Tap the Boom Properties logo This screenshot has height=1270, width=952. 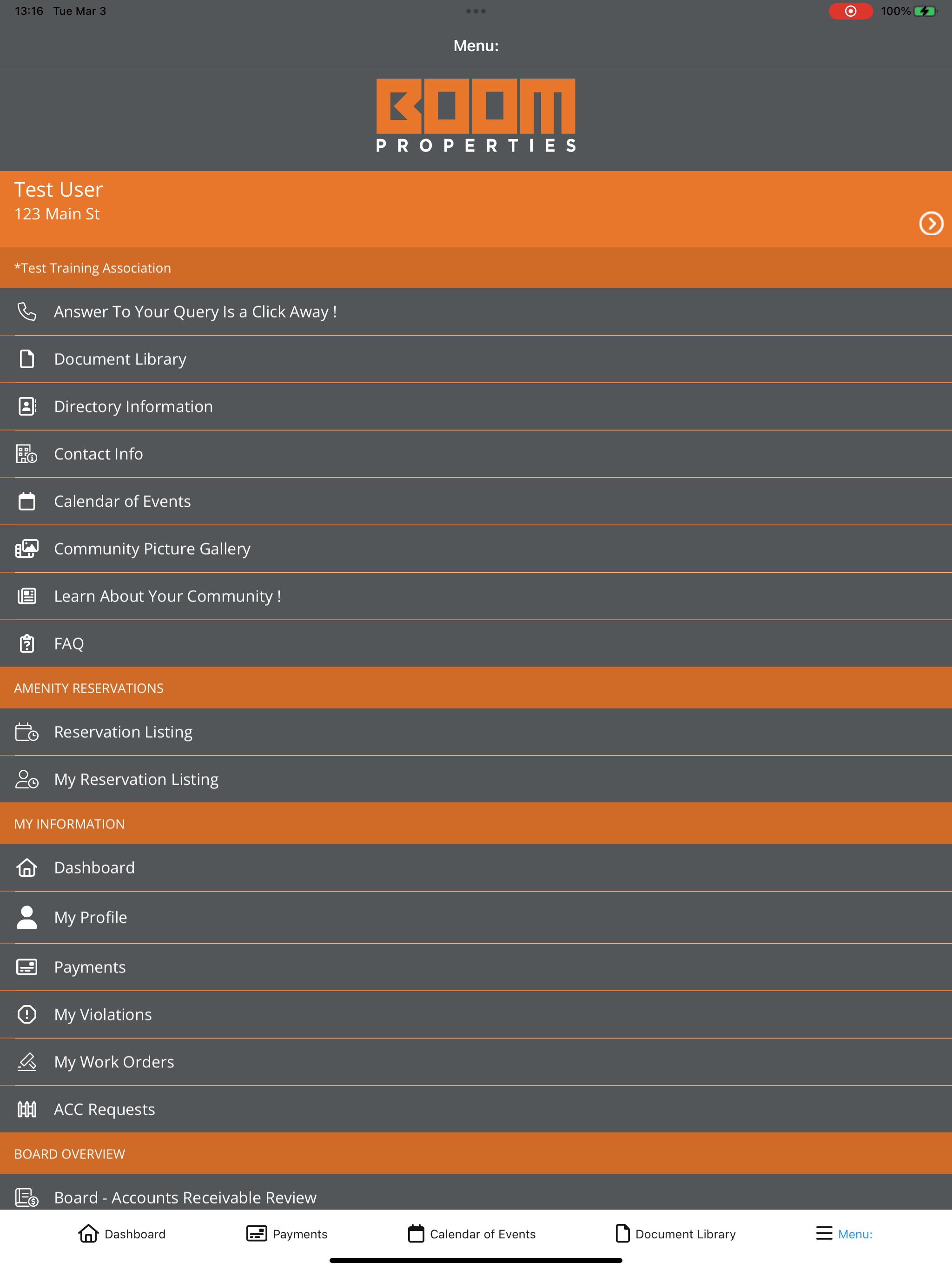click(476, 115)
